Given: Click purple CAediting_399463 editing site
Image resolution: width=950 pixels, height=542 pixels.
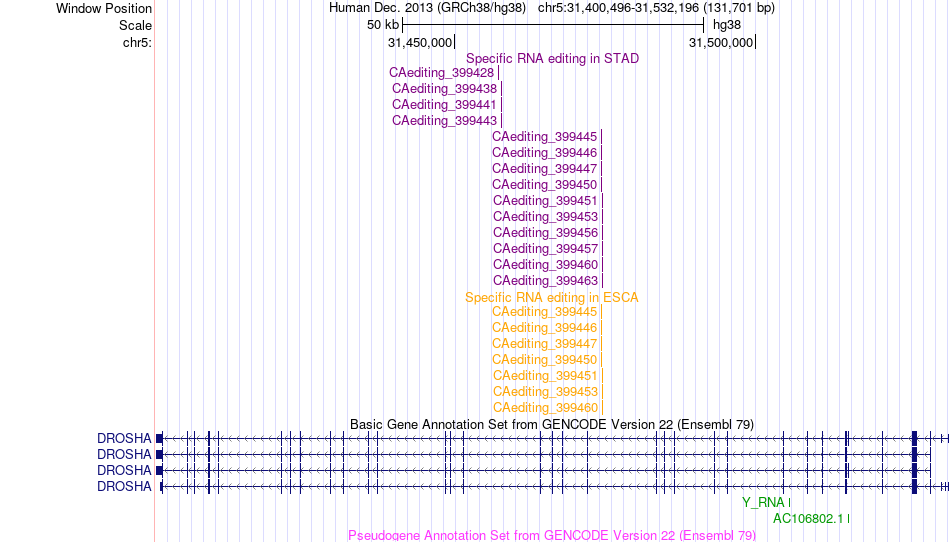Looking at the screenshot, I should pos(545,281).
